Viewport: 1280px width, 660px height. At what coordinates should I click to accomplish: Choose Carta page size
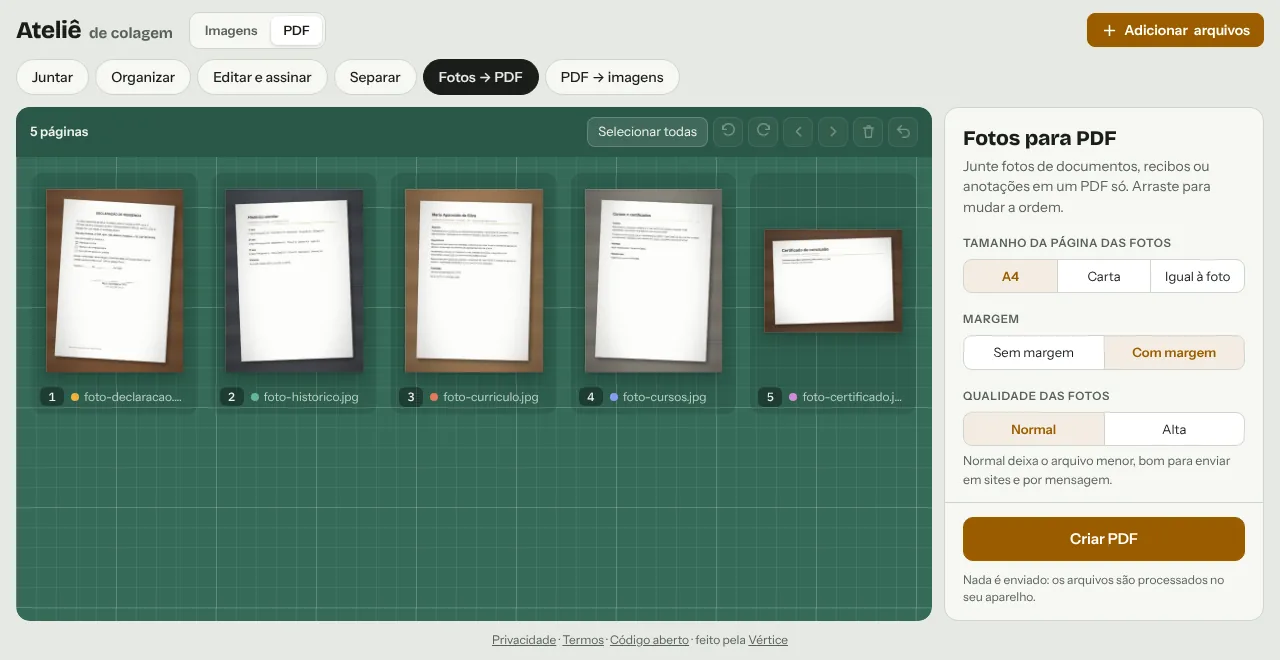coord(1104,277)
